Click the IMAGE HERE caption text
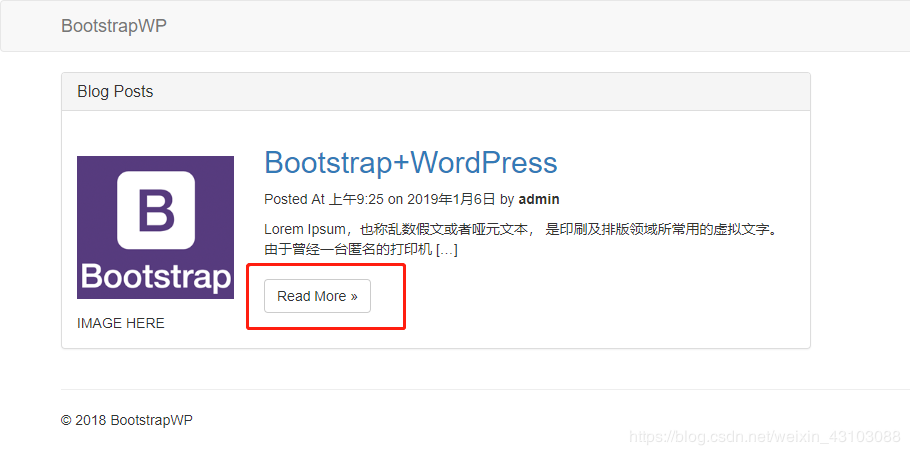 [121, 323]
